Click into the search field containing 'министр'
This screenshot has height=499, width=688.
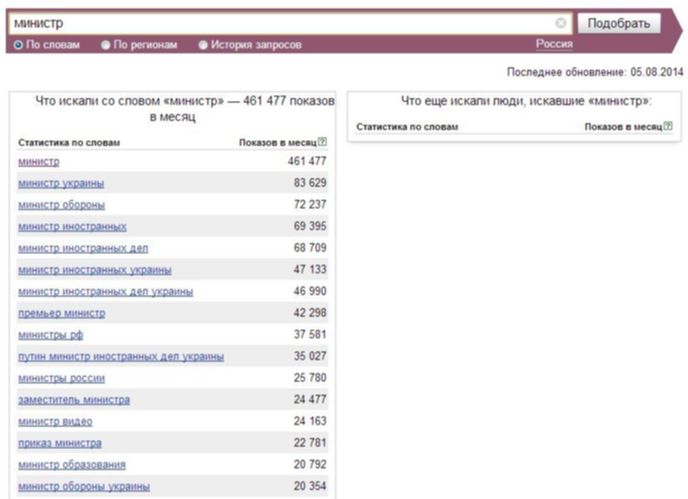290,23
